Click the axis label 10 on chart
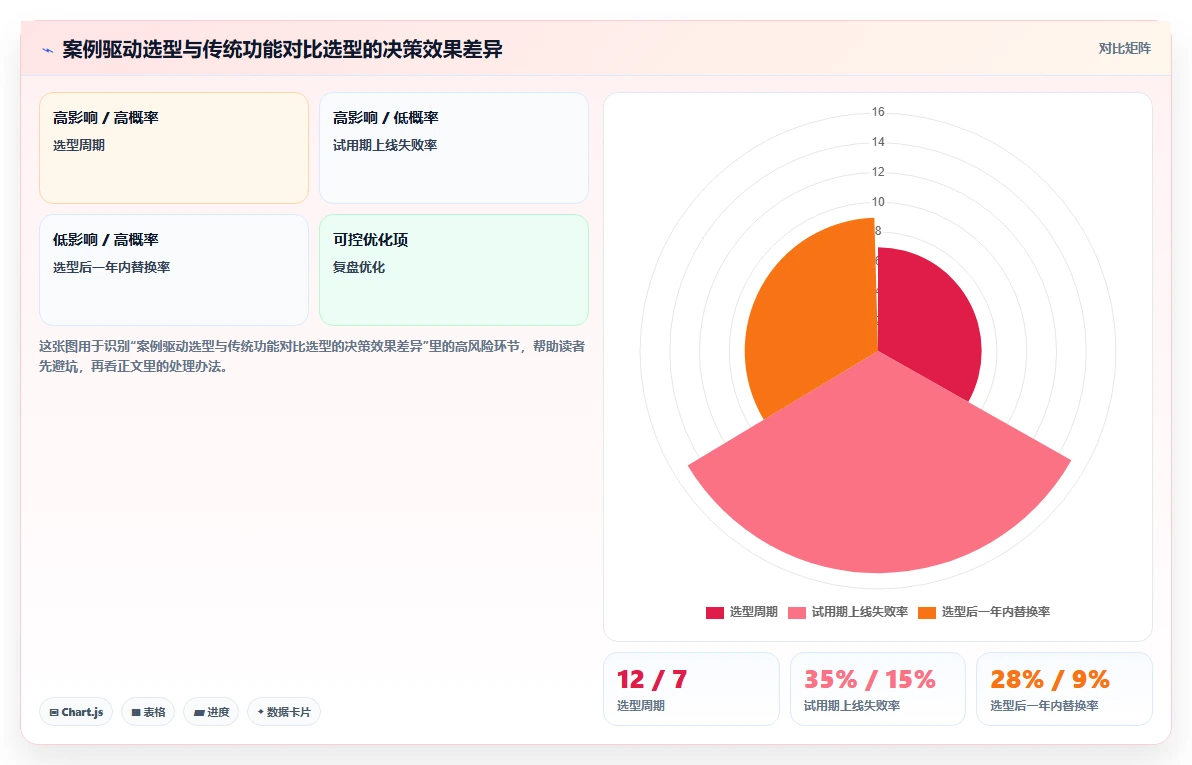The width and height of the screenshot is (1192, 765). (x=878, y=202)
